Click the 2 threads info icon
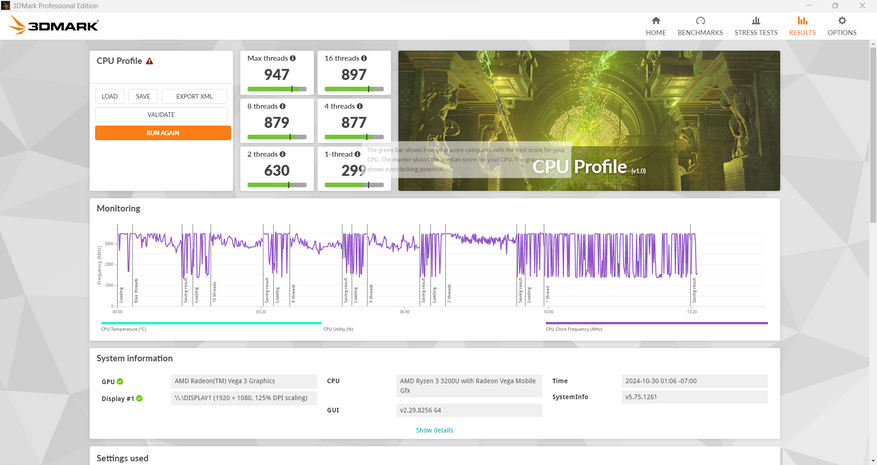Viewport: 877px width, 465px height. [282, 154]
